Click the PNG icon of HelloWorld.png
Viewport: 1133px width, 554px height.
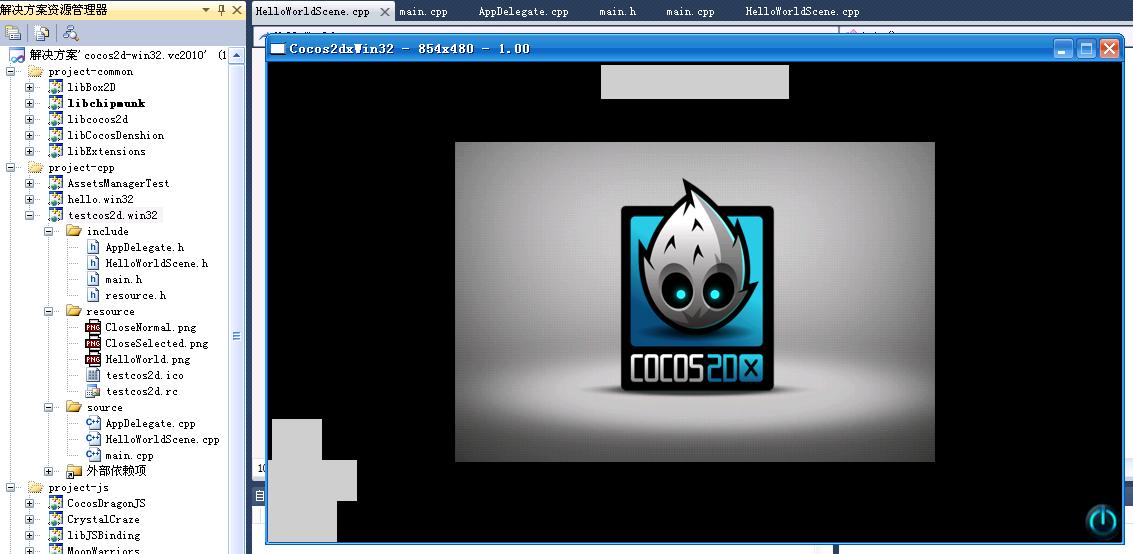coord(93,359)
